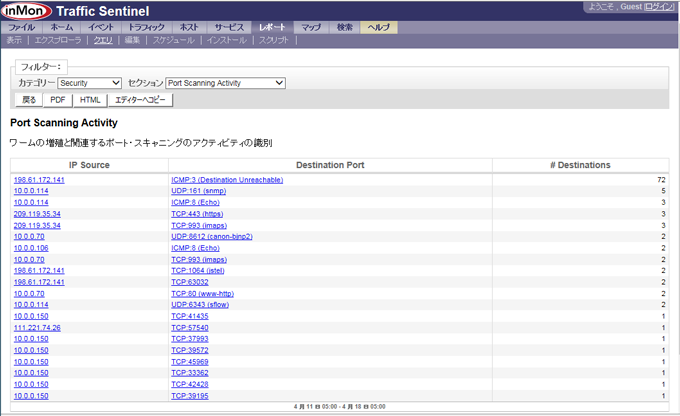Sort by the # Destinations column header

click(580, 165)
